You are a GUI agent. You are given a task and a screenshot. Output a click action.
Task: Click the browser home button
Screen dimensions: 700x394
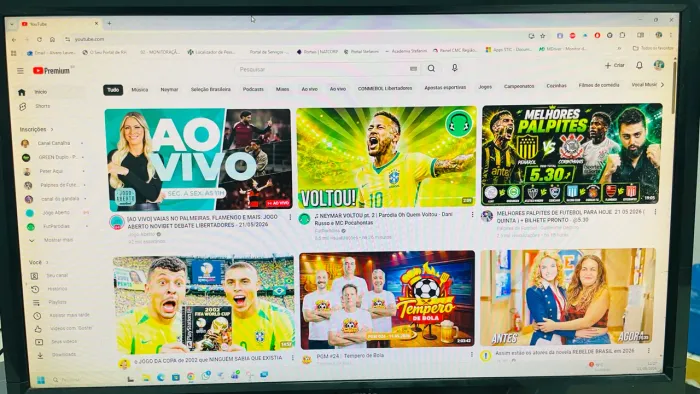point(52,40)
